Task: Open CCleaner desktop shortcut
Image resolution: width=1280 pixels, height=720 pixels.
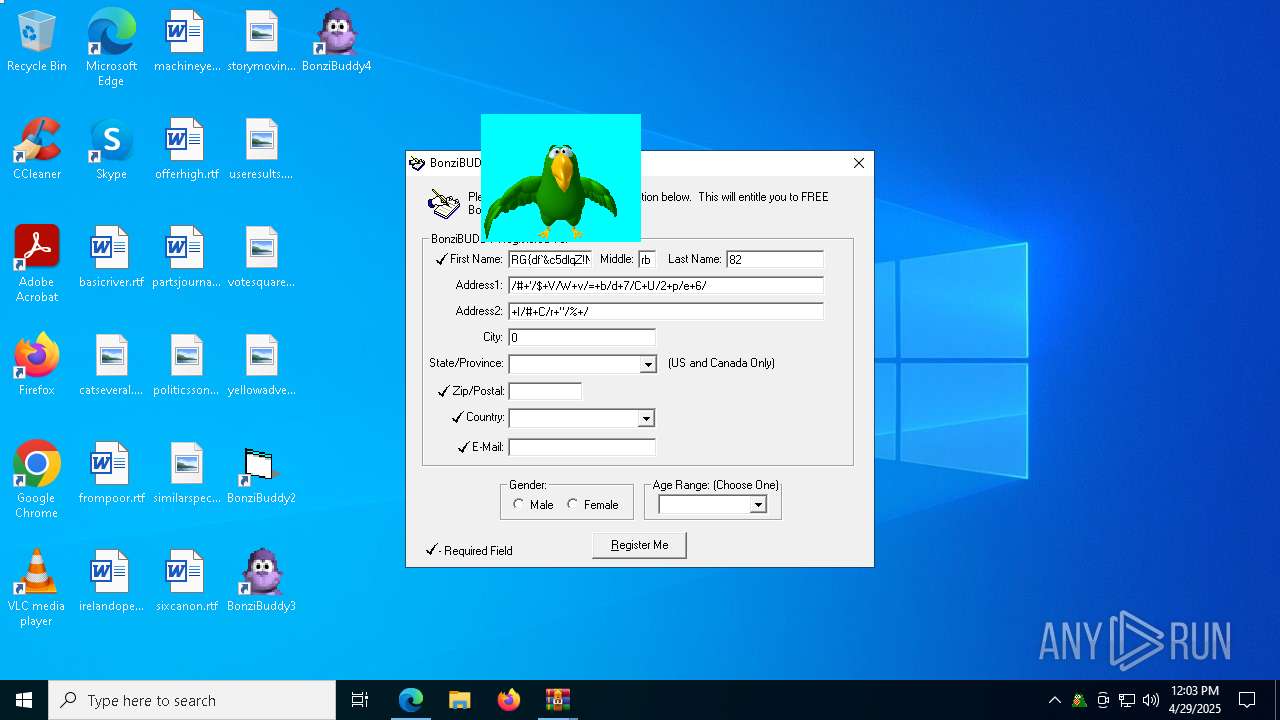Action: coord(37,150)
